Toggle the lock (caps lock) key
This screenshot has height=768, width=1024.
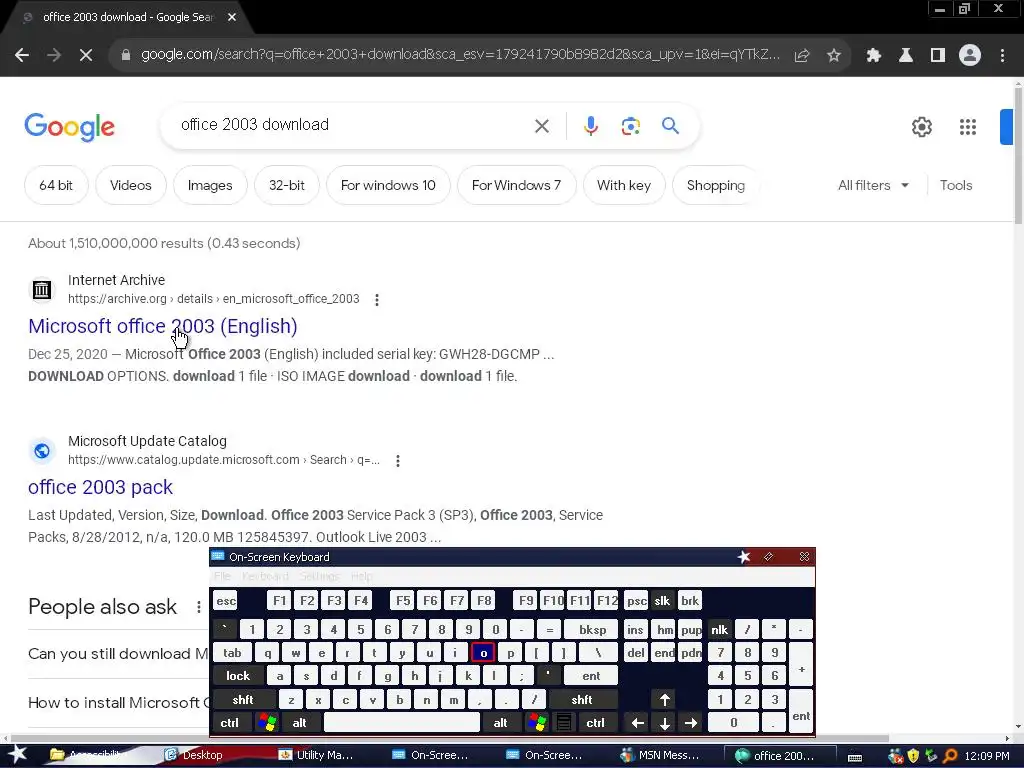(x=238, y=676)
